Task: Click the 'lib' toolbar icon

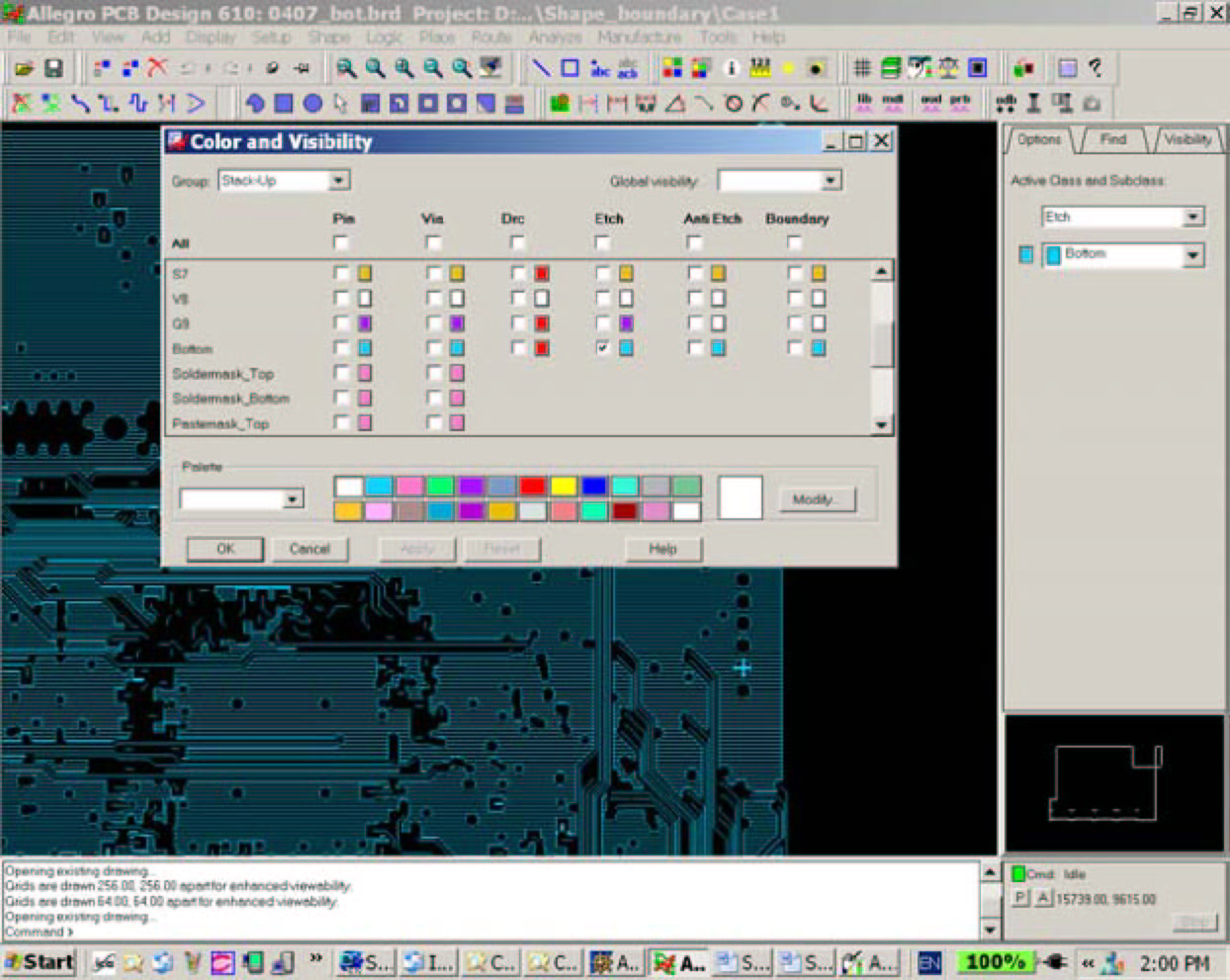Action: [x=864, y=103]
